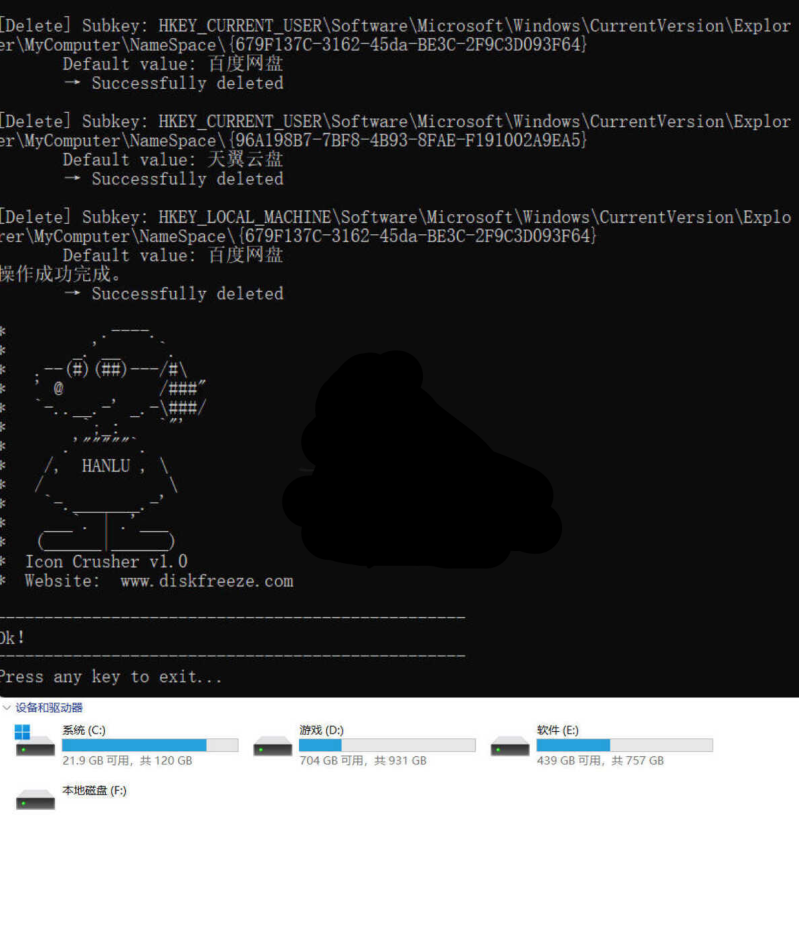Select the 系统 (C:) drive label

pos(84,730)
